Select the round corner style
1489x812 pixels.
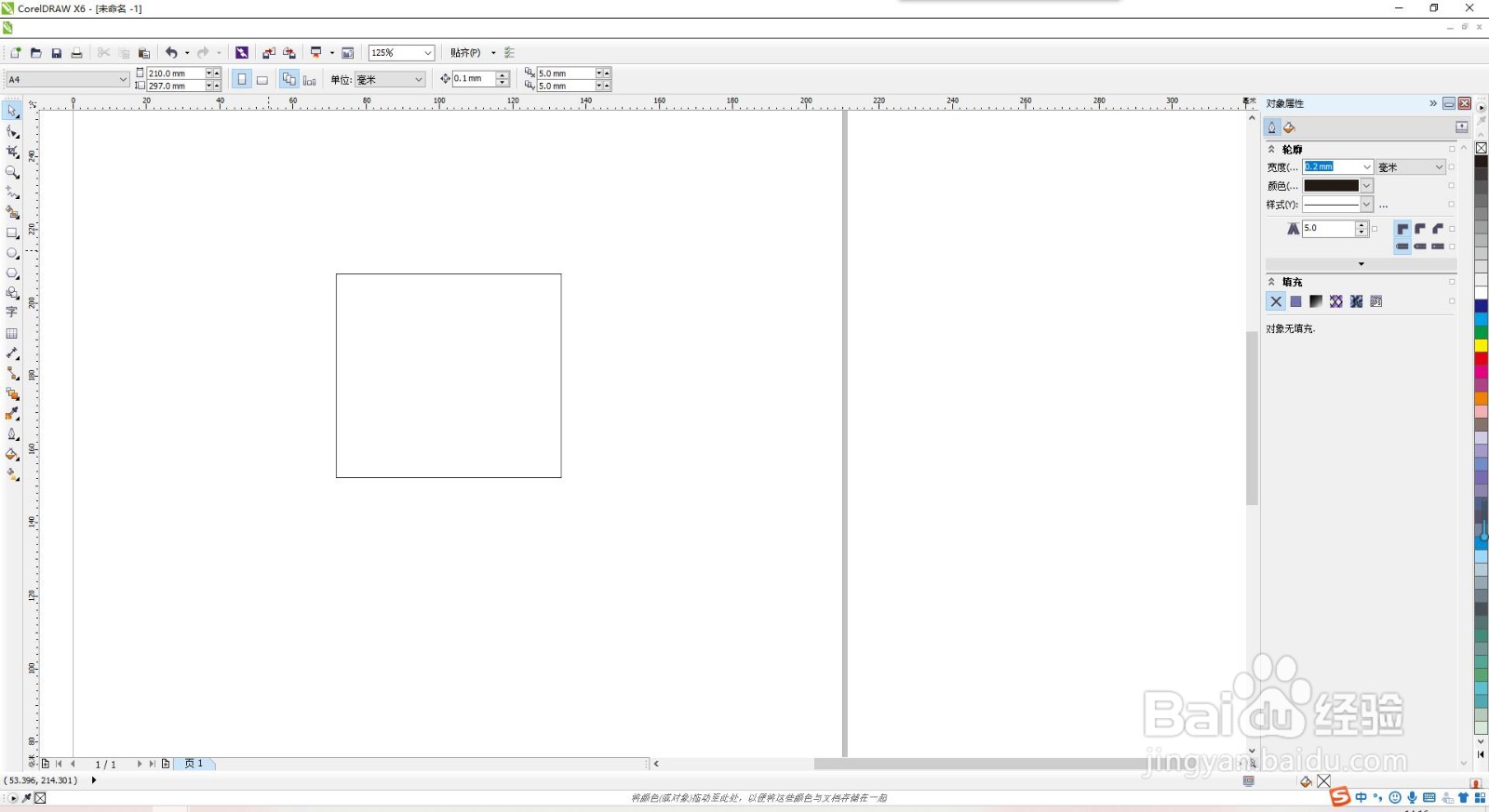(1420, 229)
